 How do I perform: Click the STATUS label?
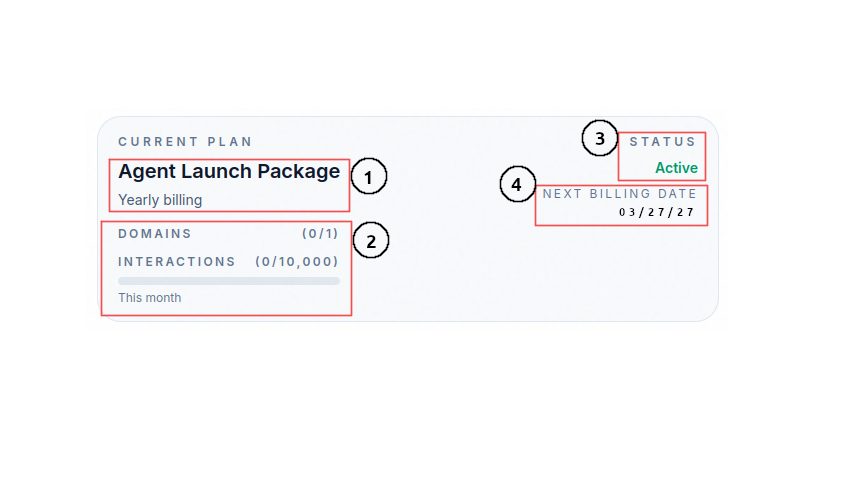click(662, 142)
